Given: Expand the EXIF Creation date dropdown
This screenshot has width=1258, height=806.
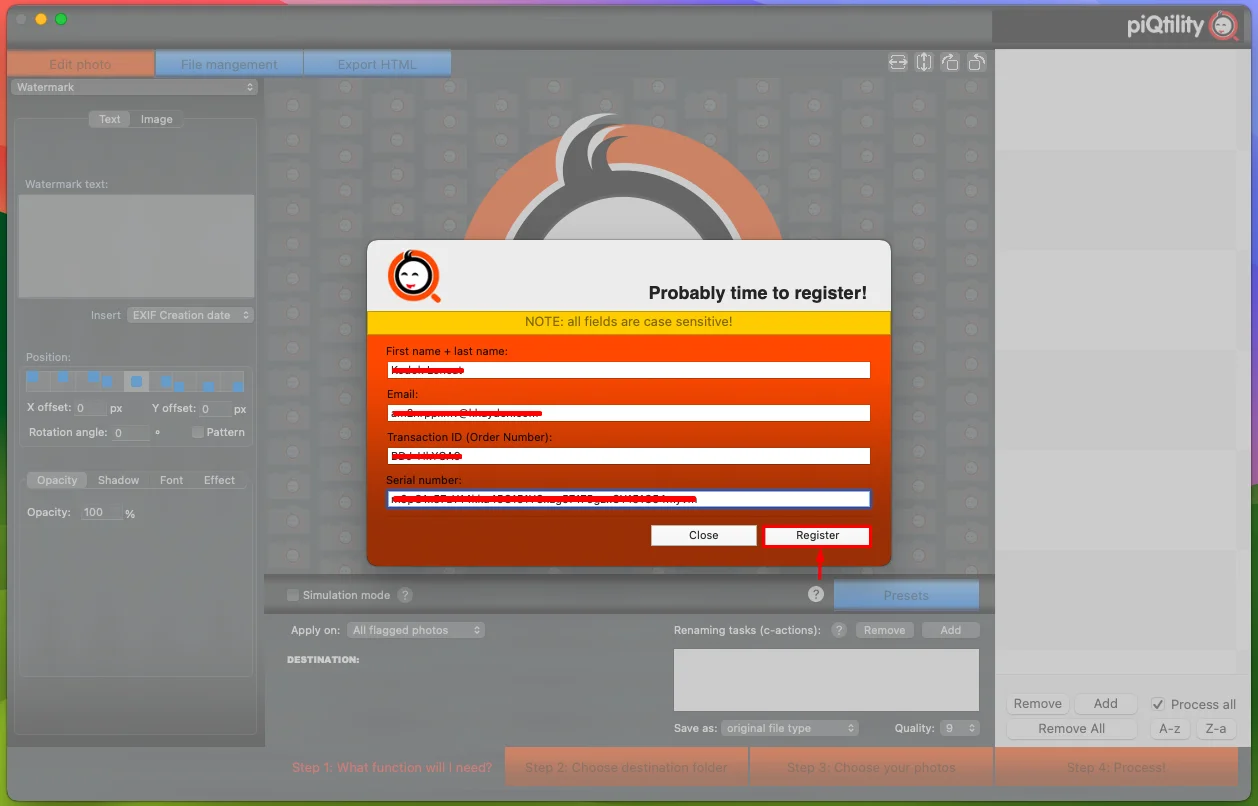Looking at the screenshot, I should (x=190, y=315).
